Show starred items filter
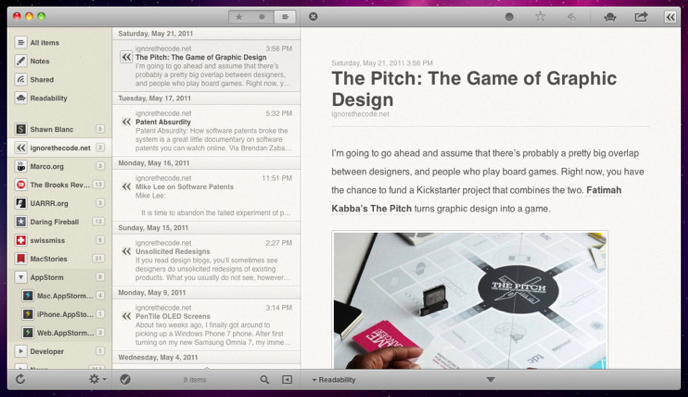Image resolution: width=688 pixels, height=397 pixels. pyautogui.click(x=239, y=17)
